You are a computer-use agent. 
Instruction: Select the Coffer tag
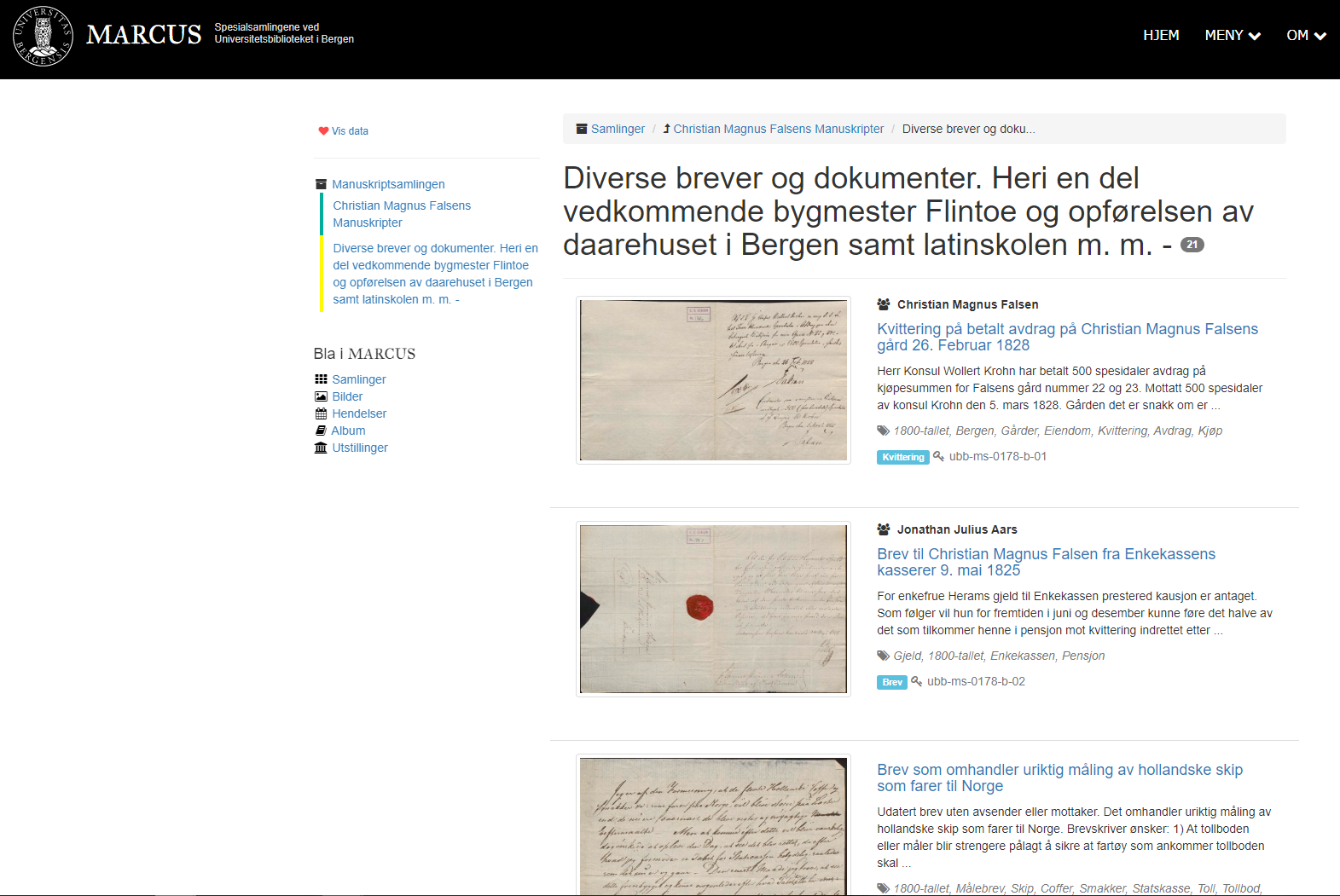click(1056, 888)
